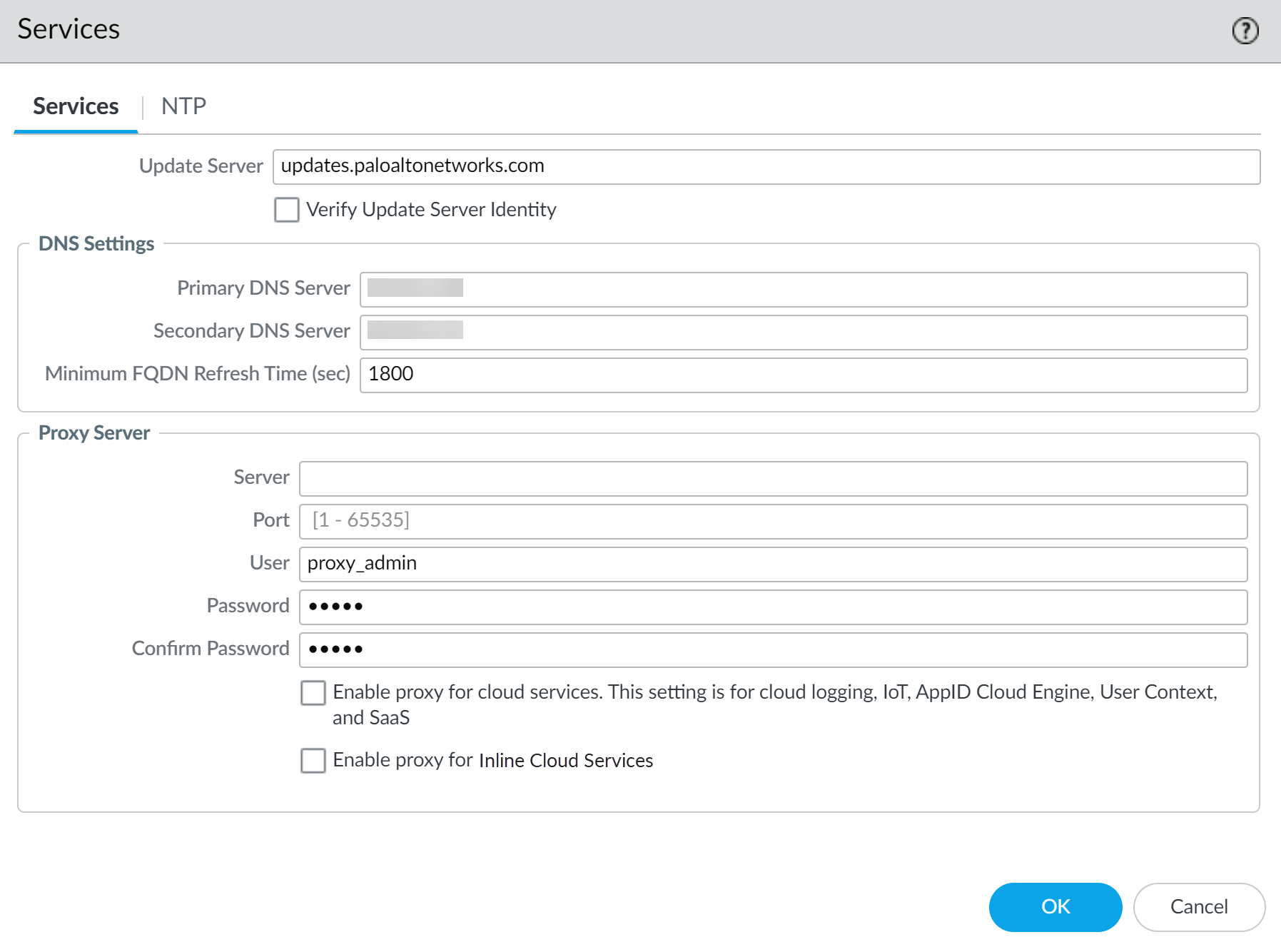
Task: Select the Secondary DNS Server field
Action: pyautogui.click(x=803, y=332)
